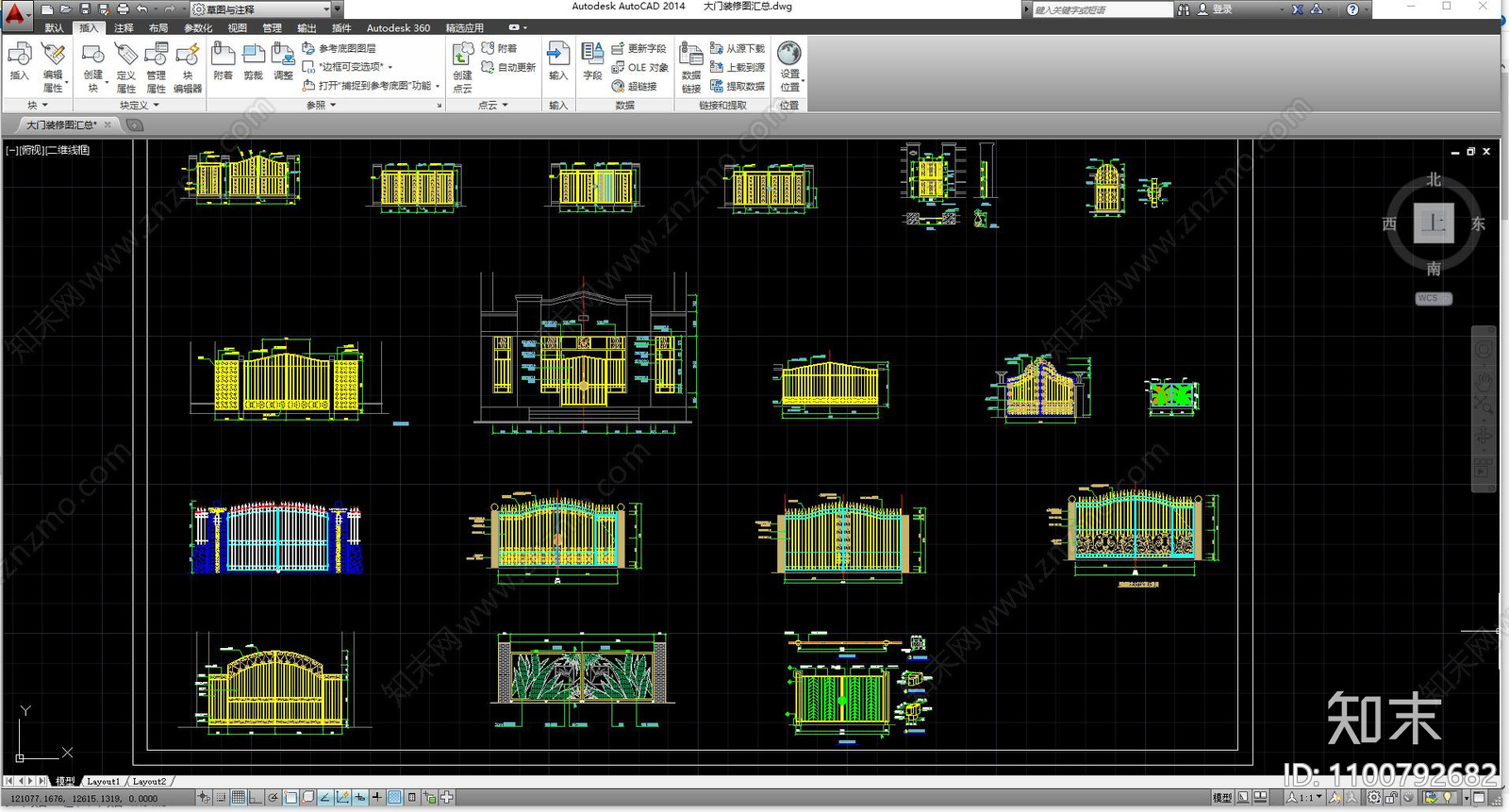Expand the 参照 panel dropdown
The width and height of the screenshot is (1509, 812).
tap(321, 106)
